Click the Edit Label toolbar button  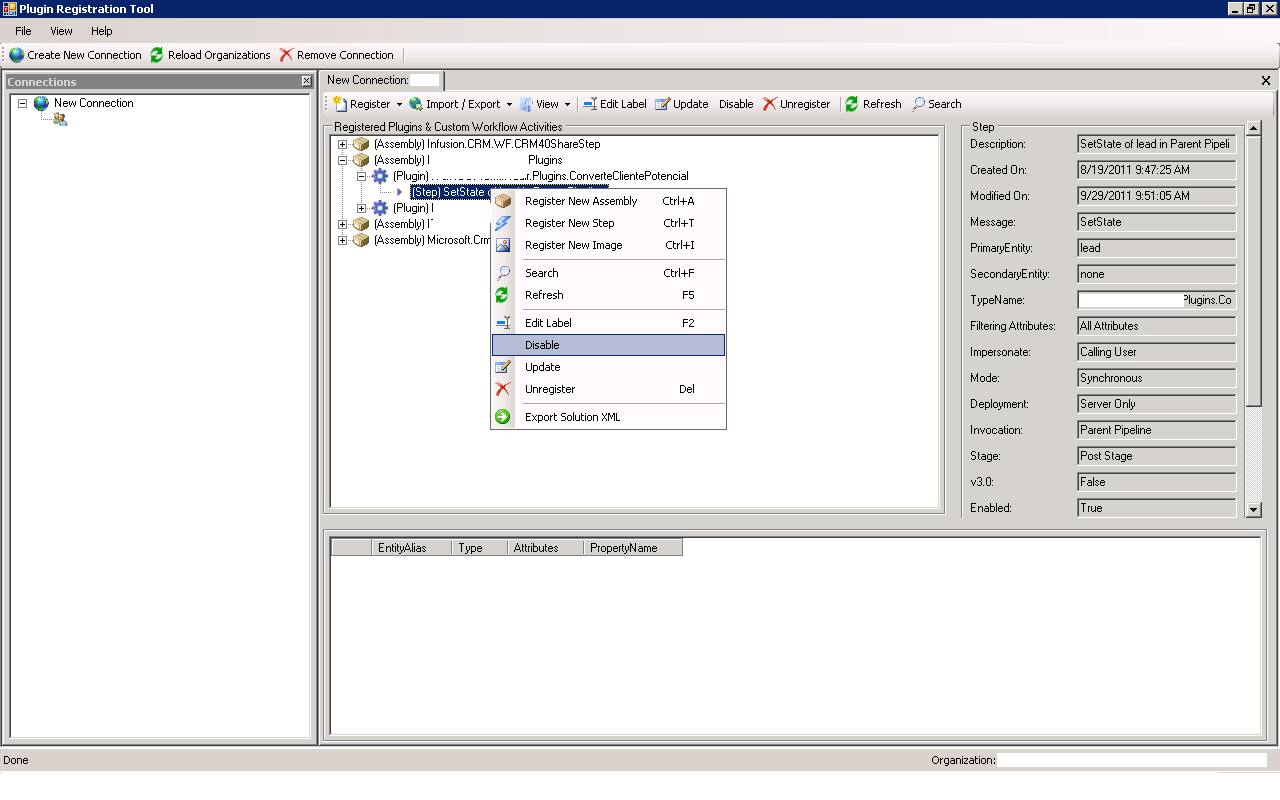(614, 104)
